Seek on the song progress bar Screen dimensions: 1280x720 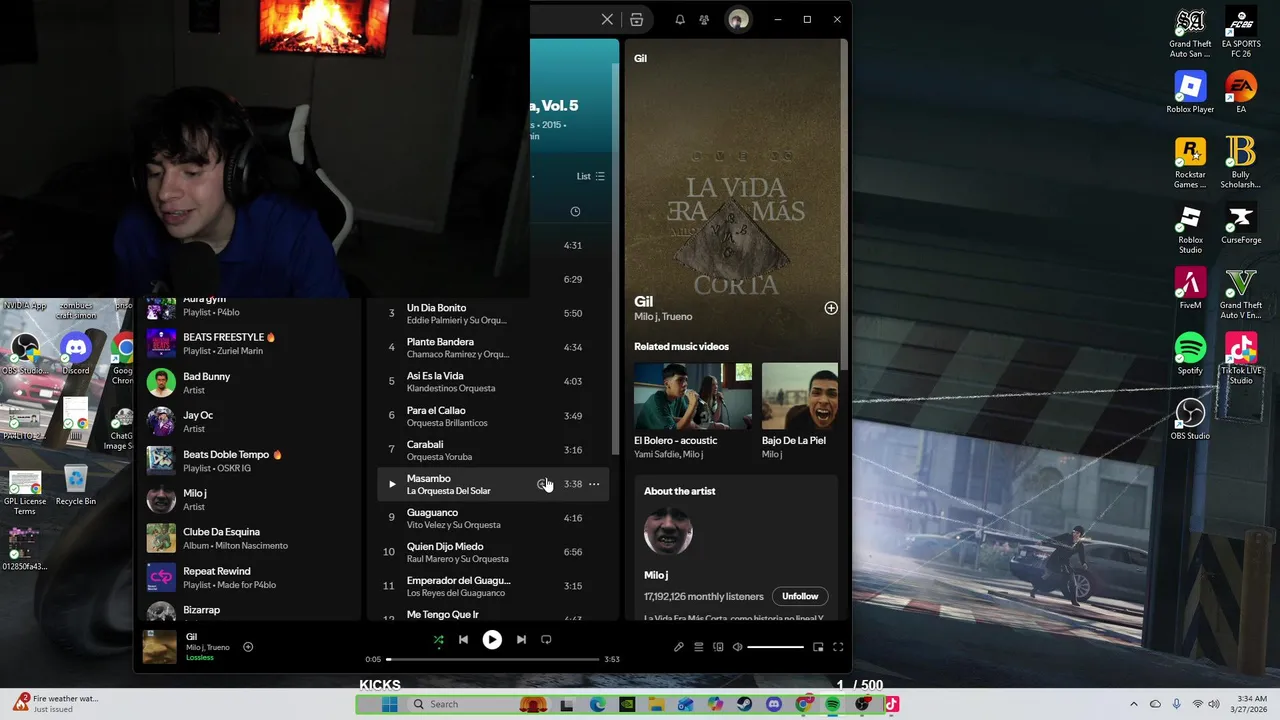click(492, 659)
